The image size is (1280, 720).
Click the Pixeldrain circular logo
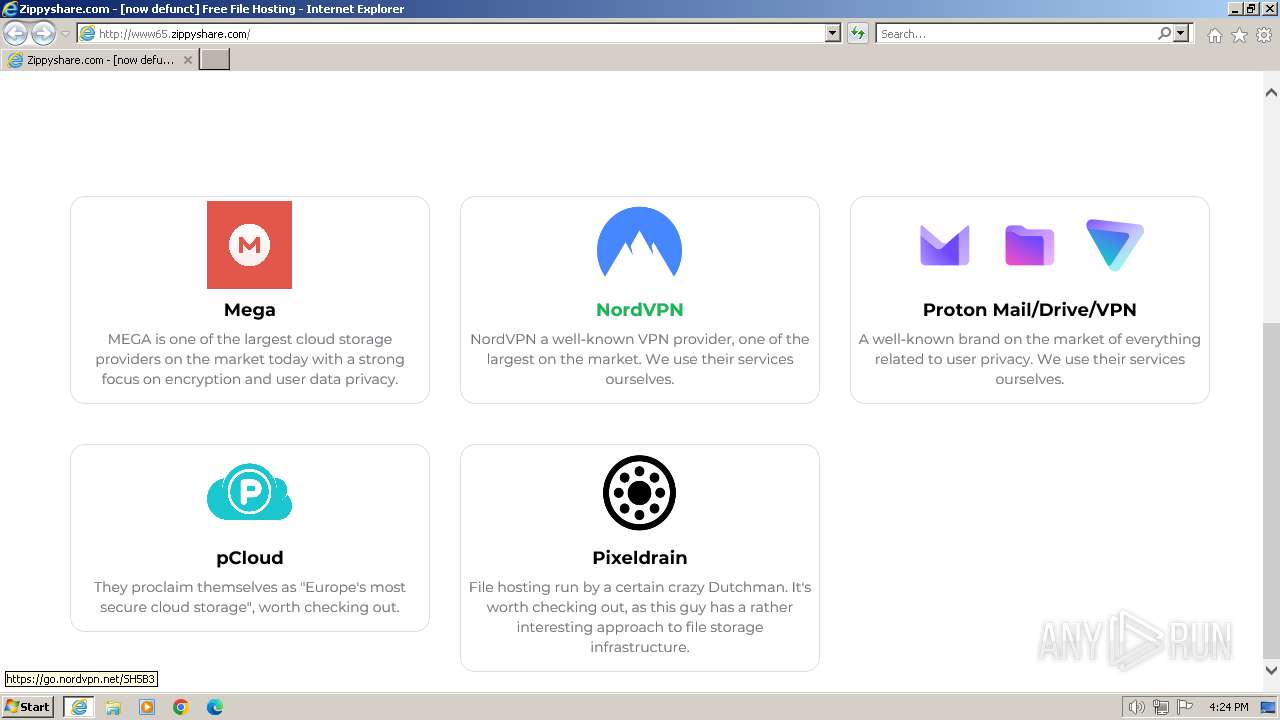coord(639,492)
